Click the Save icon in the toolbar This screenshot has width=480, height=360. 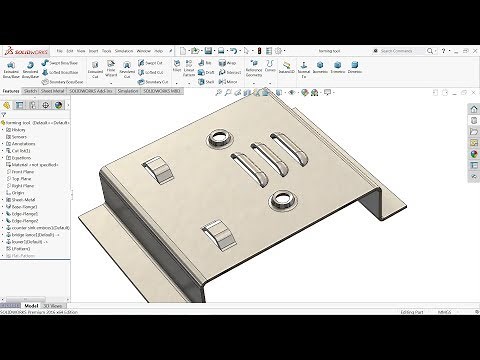208,51
